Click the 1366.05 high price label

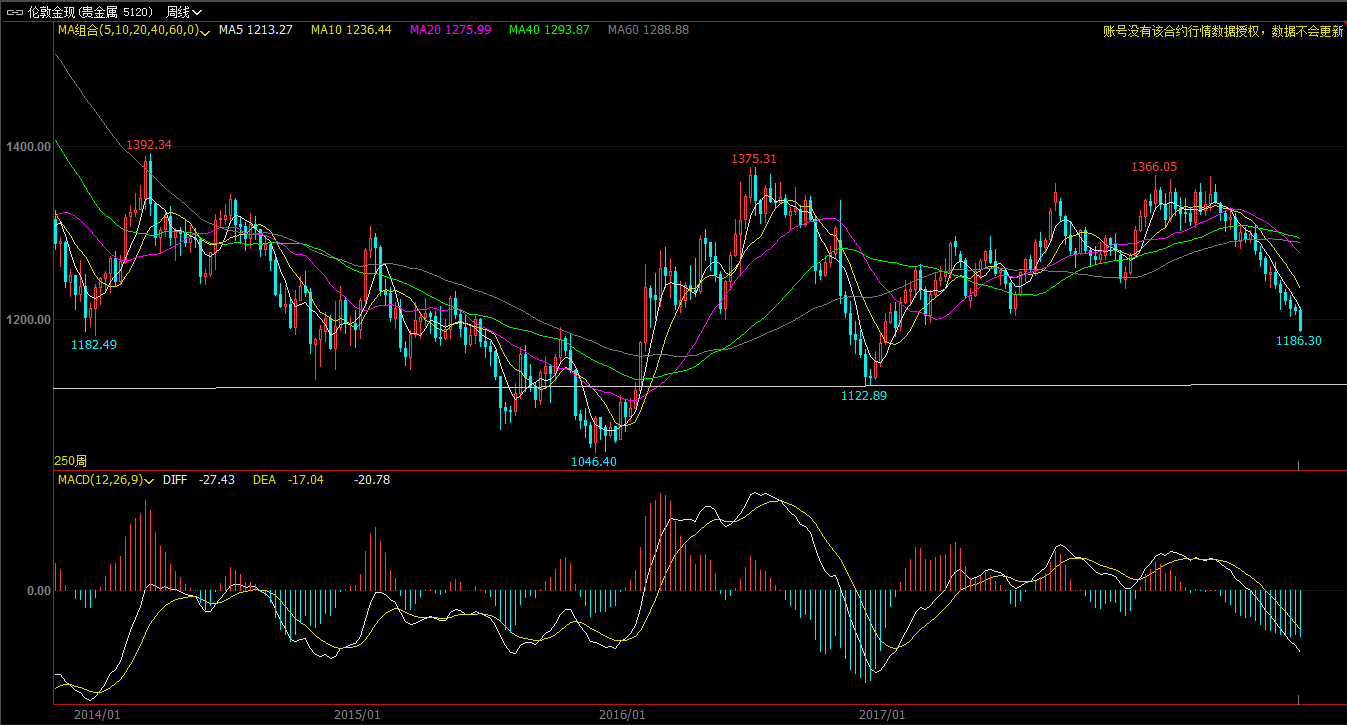point(1154,167)
